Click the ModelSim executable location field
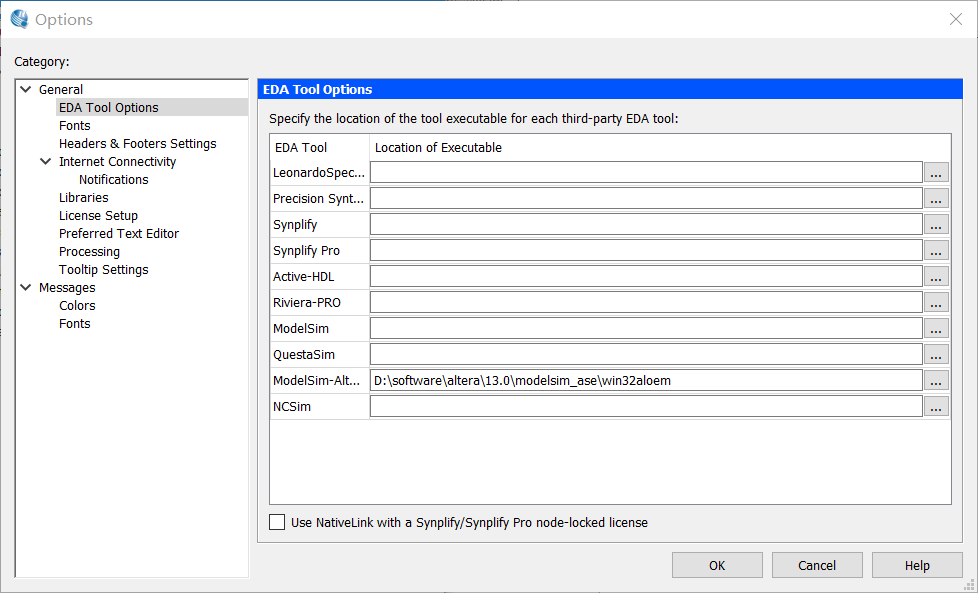The height and width of the screenshot is (593, 978). (x=646, y=329)
